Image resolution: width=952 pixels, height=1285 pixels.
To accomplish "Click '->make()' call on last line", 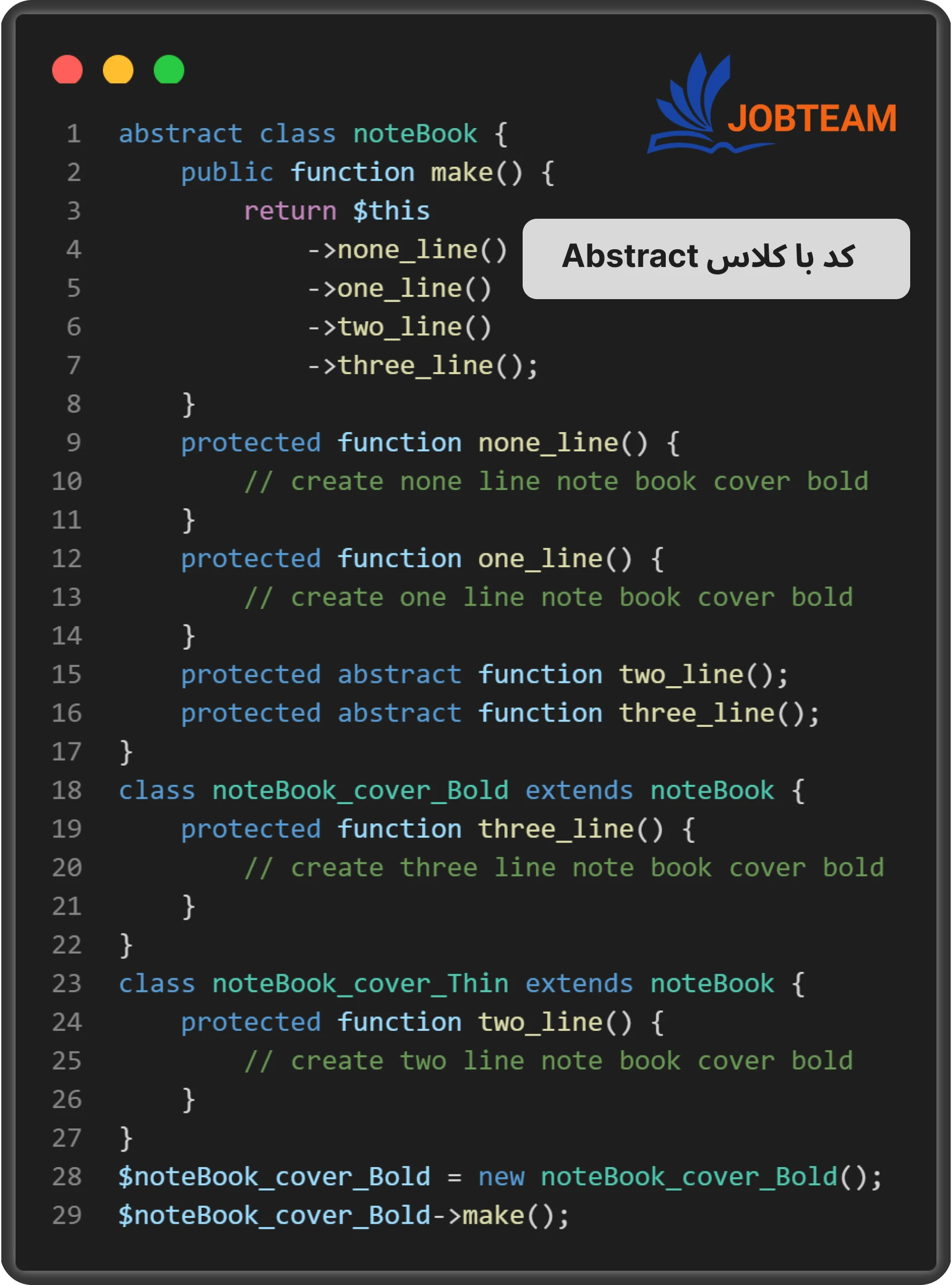I will (500, 1215).
